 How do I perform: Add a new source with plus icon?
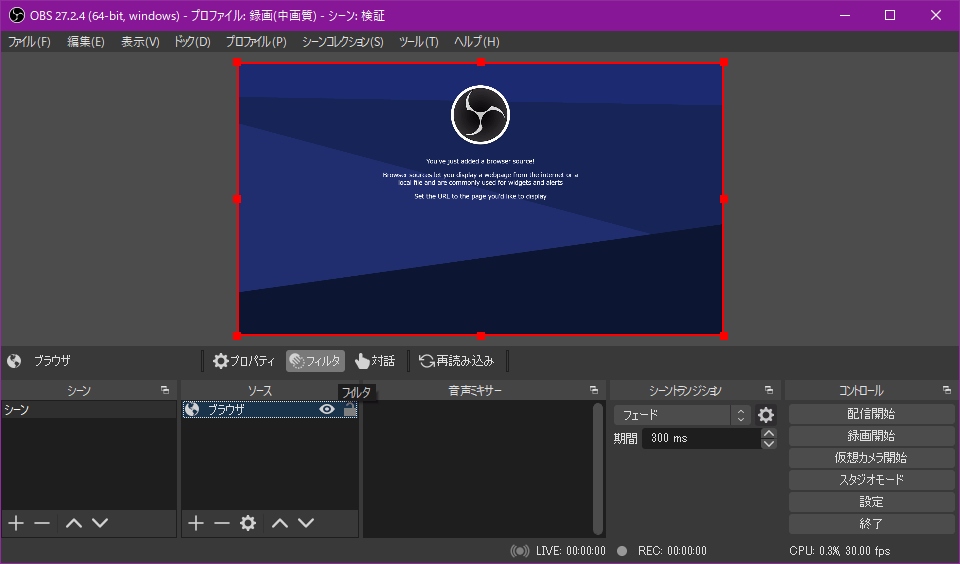pyautogui.click(x=196, y=523)
